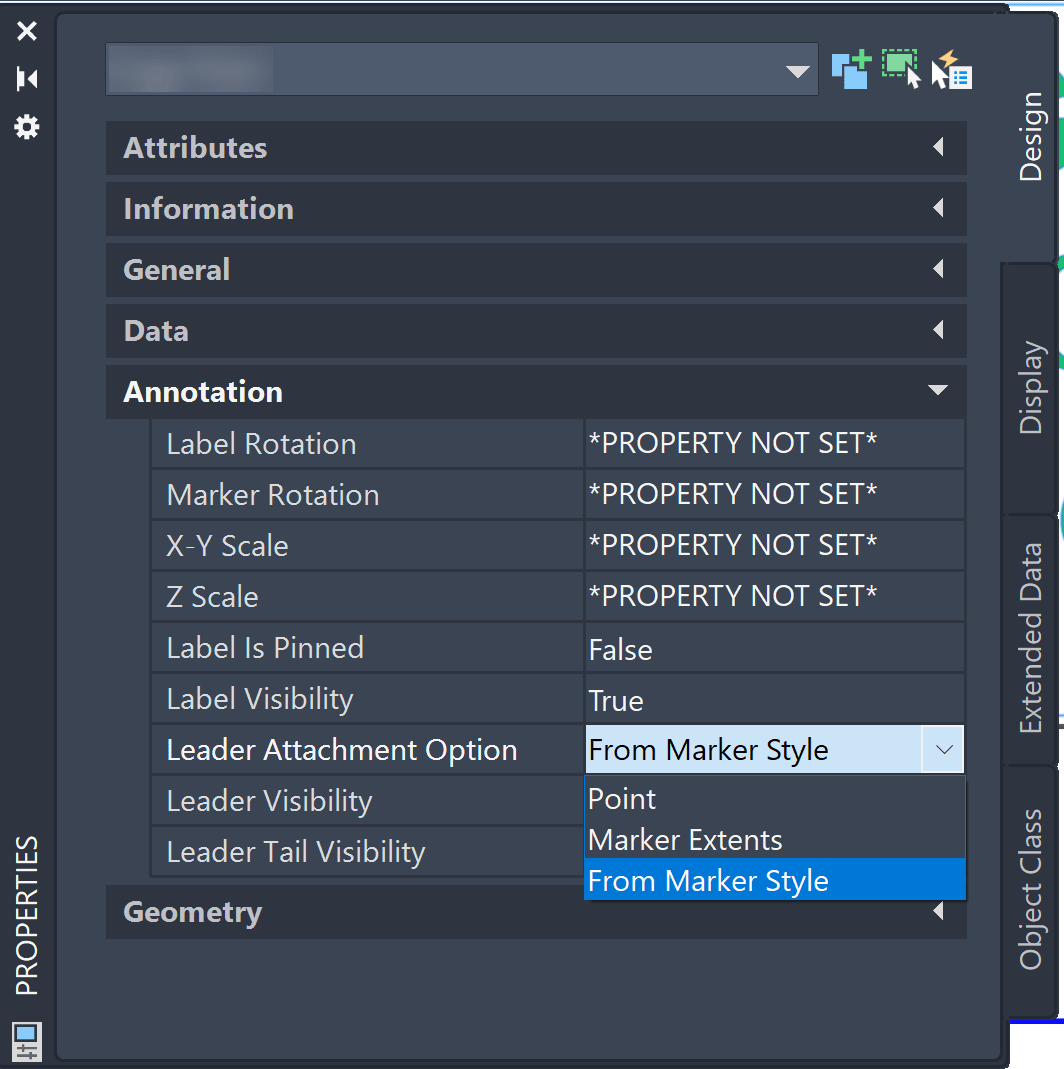Toggle the PICKADD value icon

[851, 69]
